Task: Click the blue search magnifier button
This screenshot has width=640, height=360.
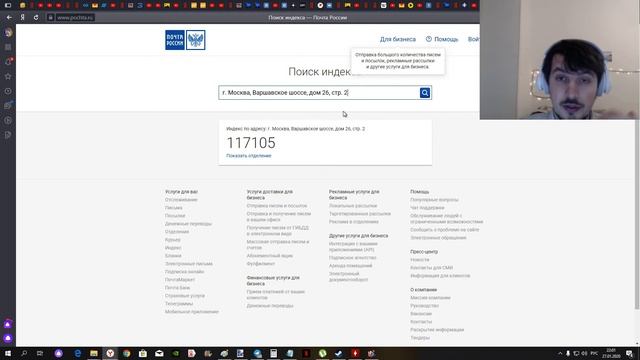Action: tap(424, 93)
